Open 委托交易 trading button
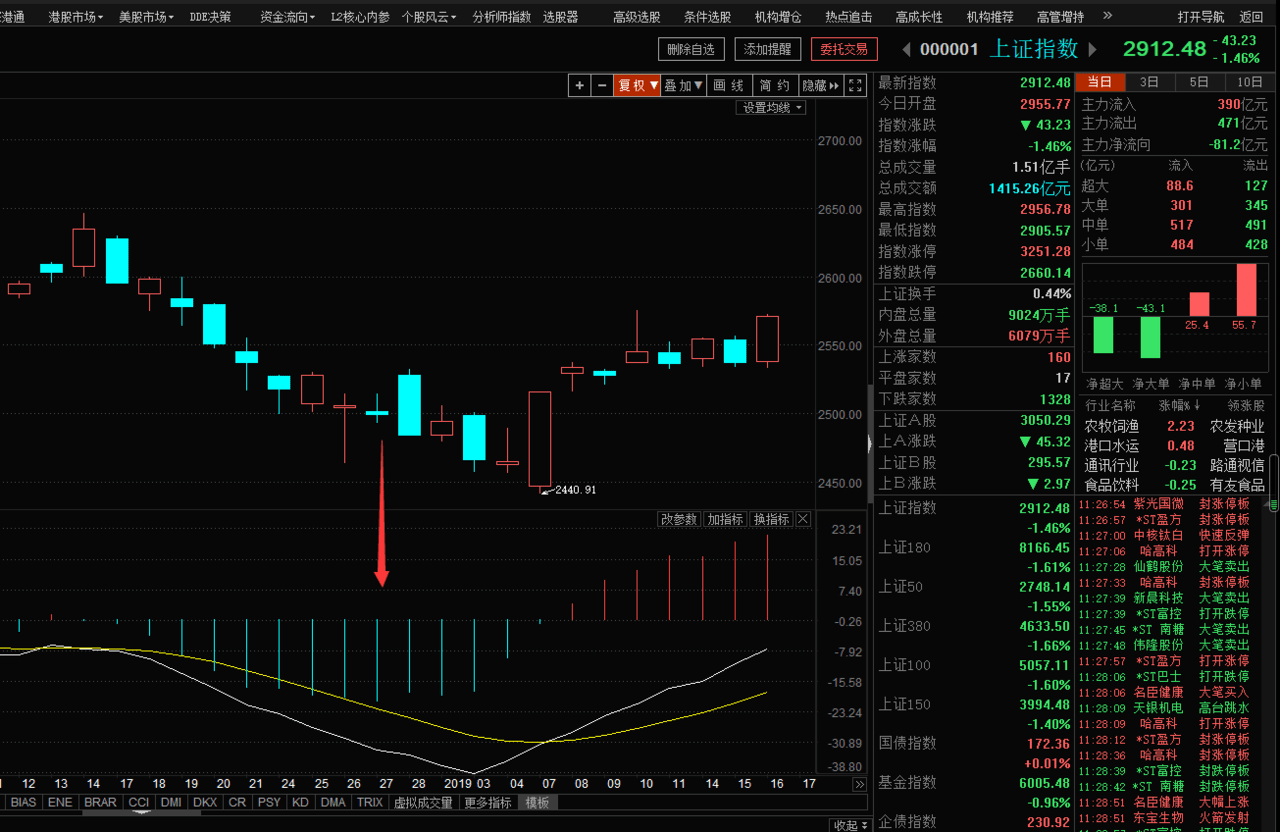This screenshot has width=1280, height=832. pyautogui.click(x=844, y=49)
